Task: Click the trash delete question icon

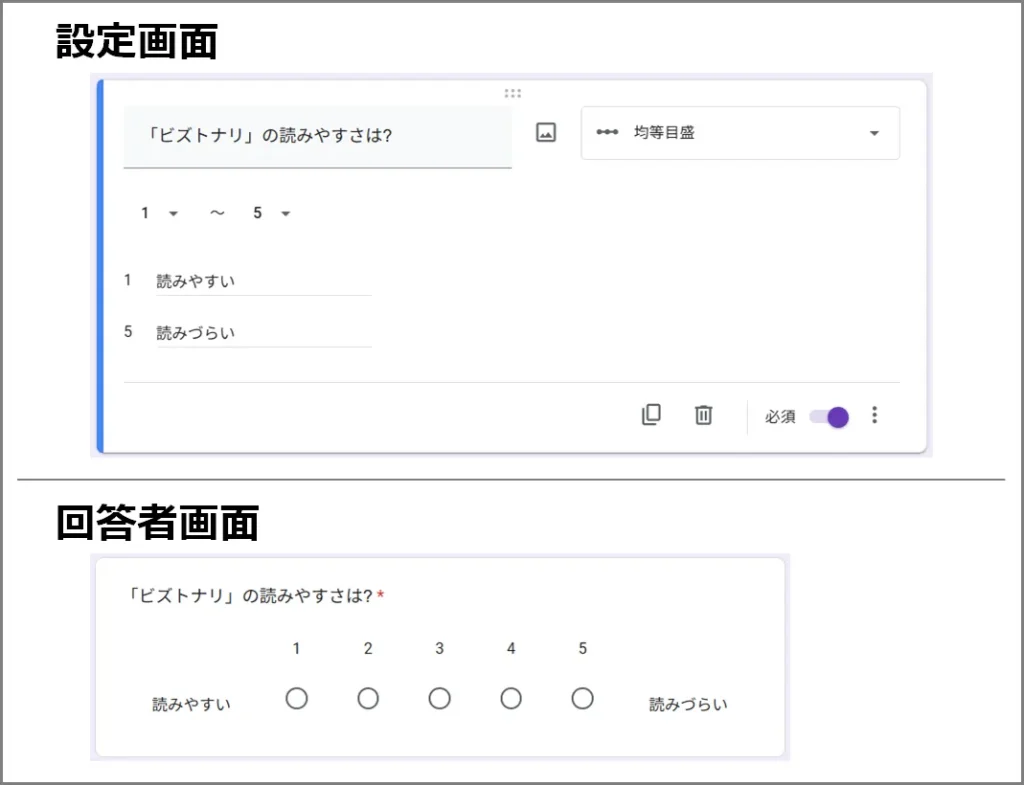Action: tap(704, 415)
